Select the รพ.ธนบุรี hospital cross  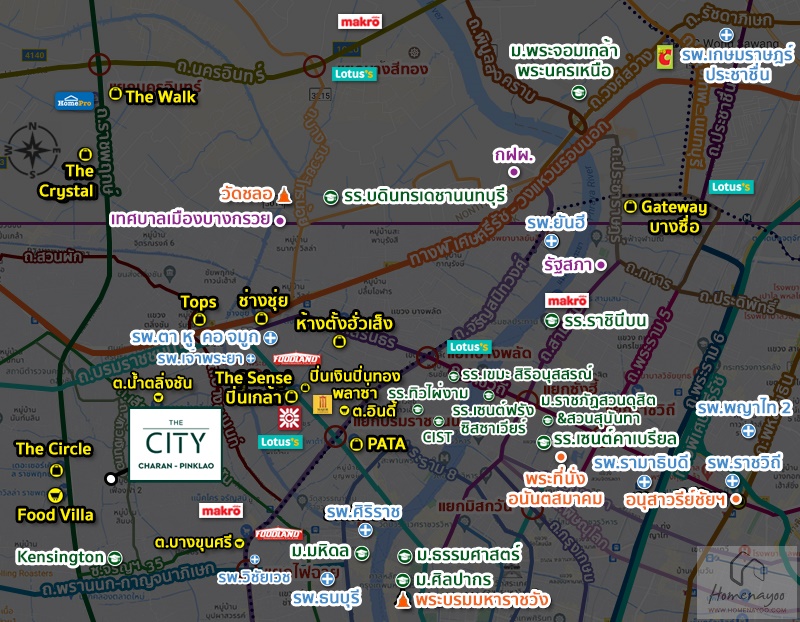pyautogui.click(x=327, y=579)
